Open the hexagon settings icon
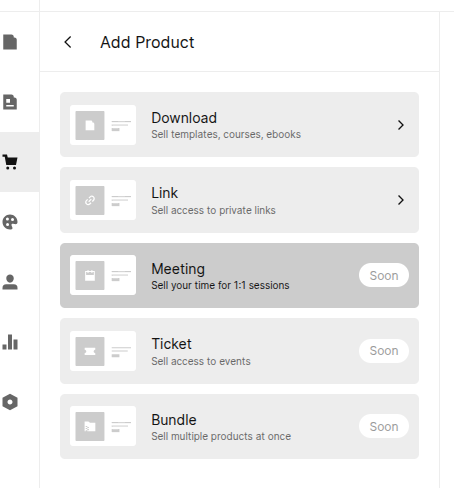The image size is (454, 488). coord(10,402)
